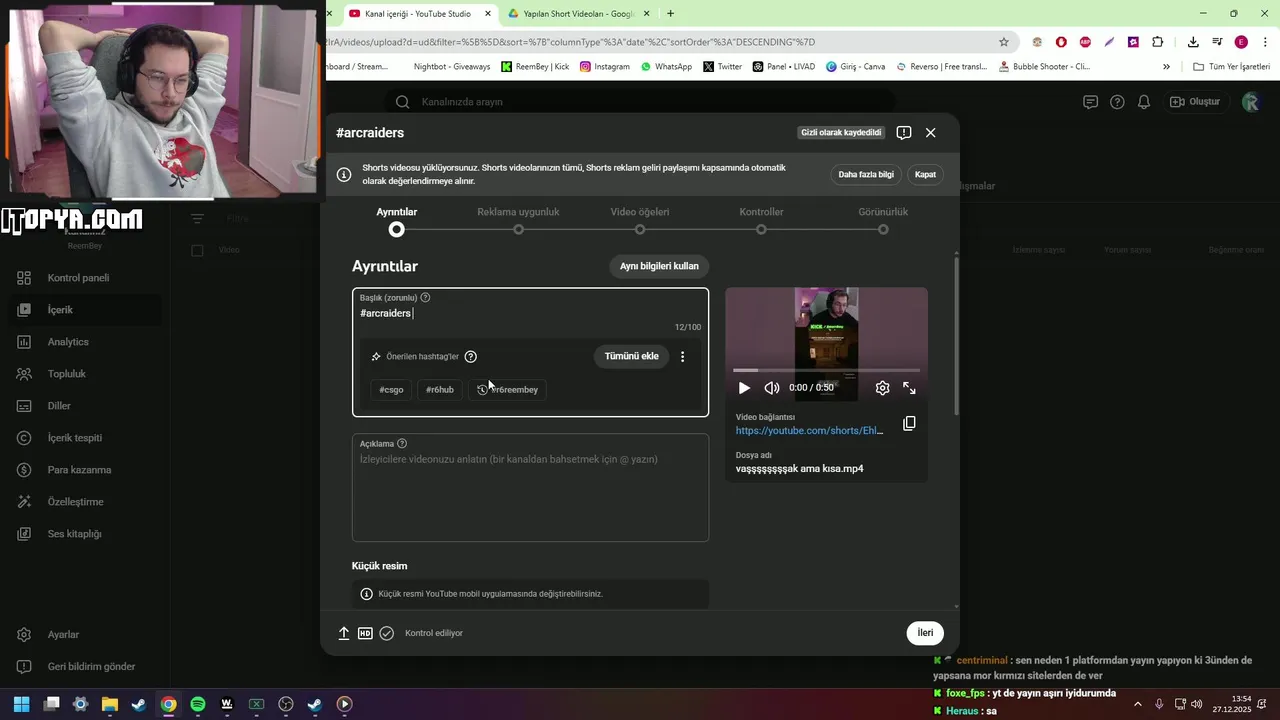Copy the video link icon

[x=909, y=423]
